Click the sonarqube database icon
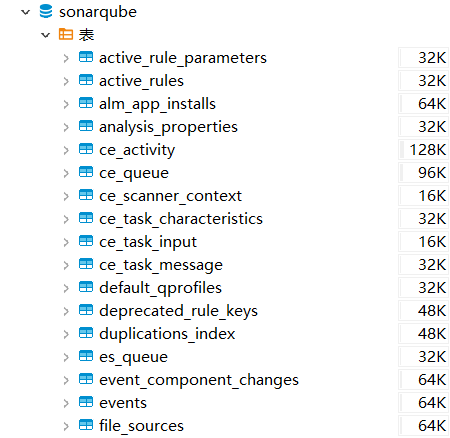Screen dimensions: 450x438 pos(46,11)
